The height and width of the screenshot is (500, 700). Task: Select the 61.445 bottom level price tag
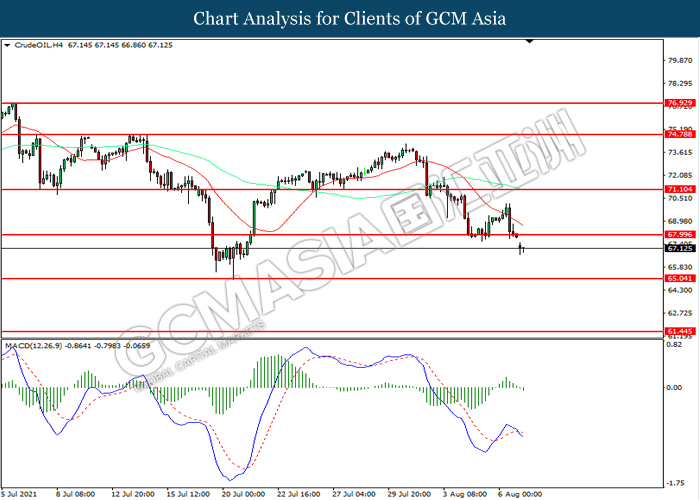pyautogui.click(x=679, y=331)
